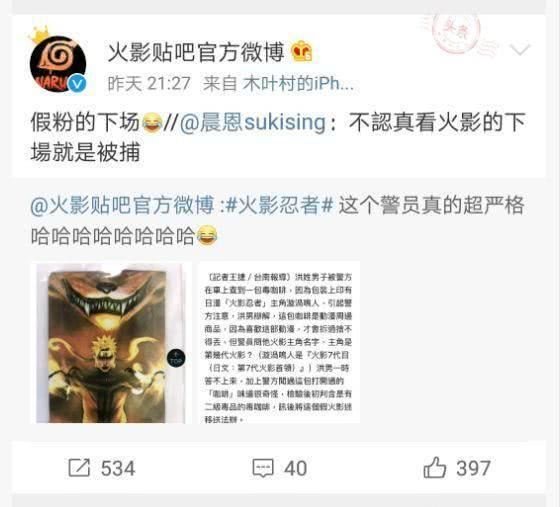Tap the laughing emoji after 假粉的下场

pos(152,122)
